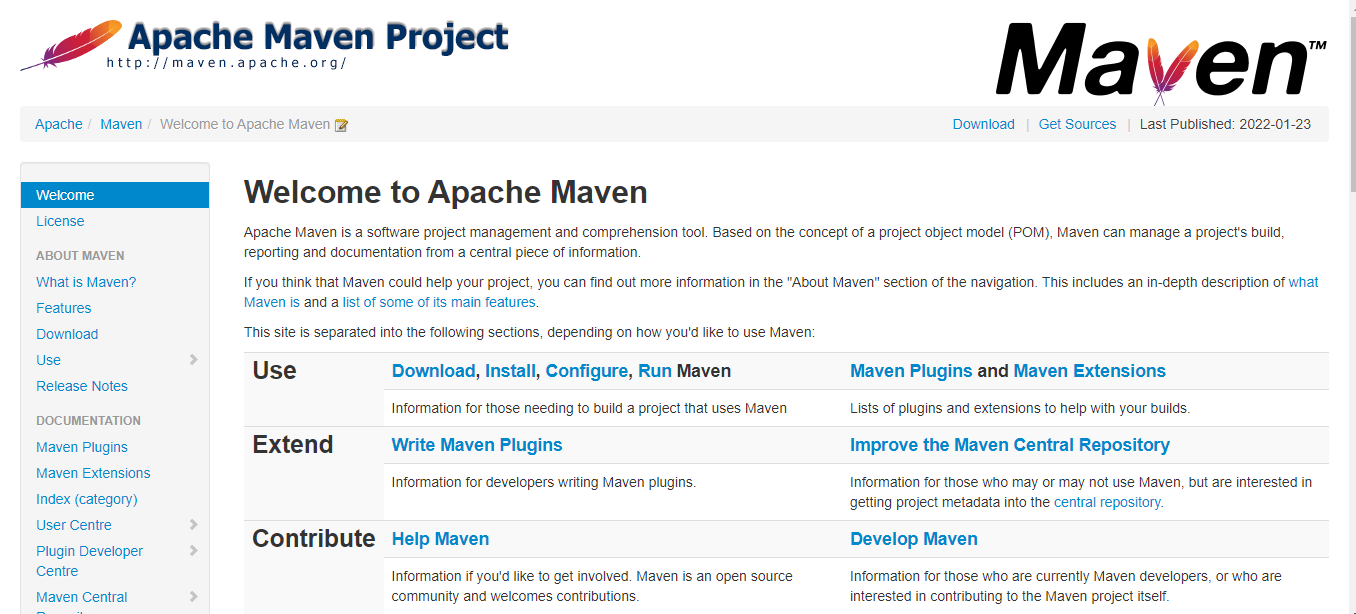Expand the Use submenu chevron
Viewport: 1356px width, 614px height.
pos(193,360)
